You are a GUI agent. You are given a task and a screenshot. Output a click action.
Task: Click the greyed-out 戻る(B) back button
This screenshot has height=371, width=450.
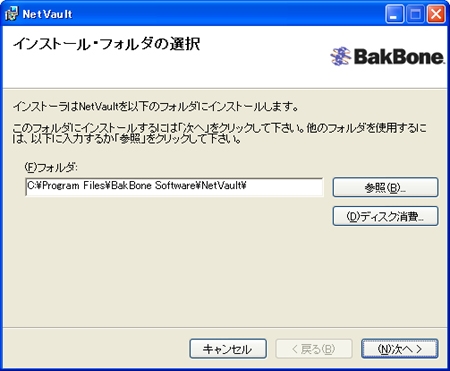[x=314, y=349]
